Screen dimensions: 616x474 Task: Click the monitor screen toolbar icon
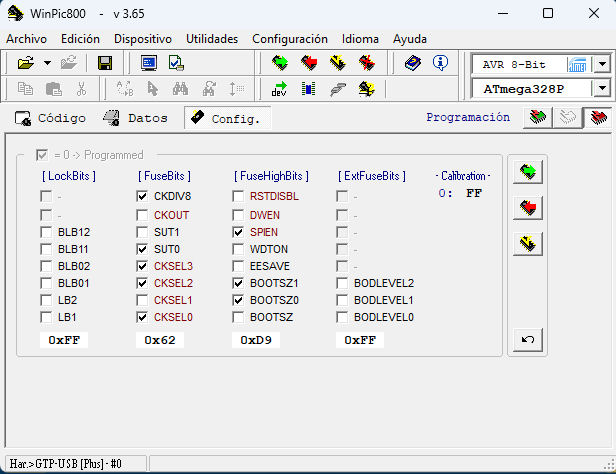coord(149,63)
